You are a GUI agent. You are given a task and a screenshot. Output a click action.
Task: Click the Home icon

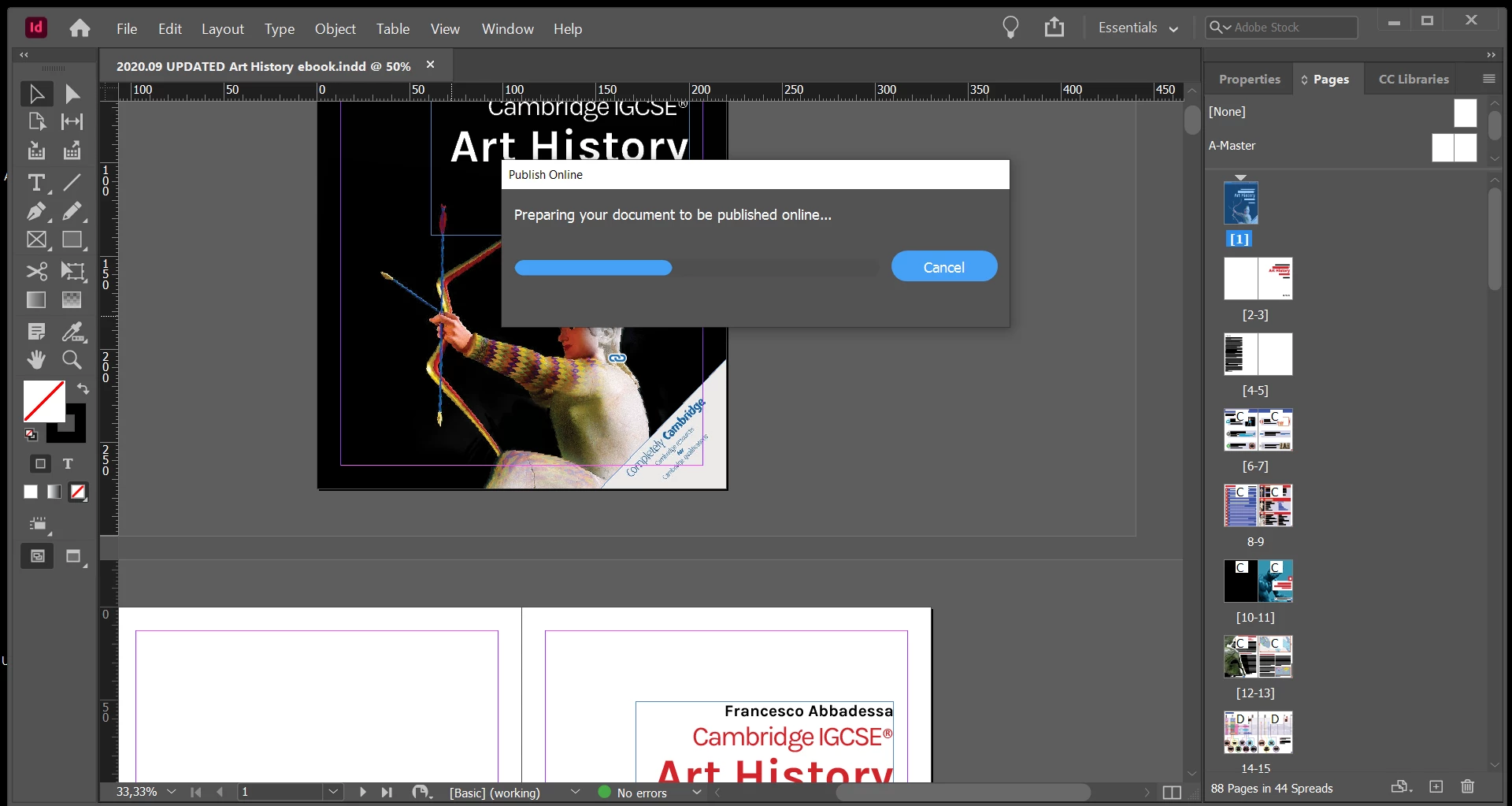[80, 28]
